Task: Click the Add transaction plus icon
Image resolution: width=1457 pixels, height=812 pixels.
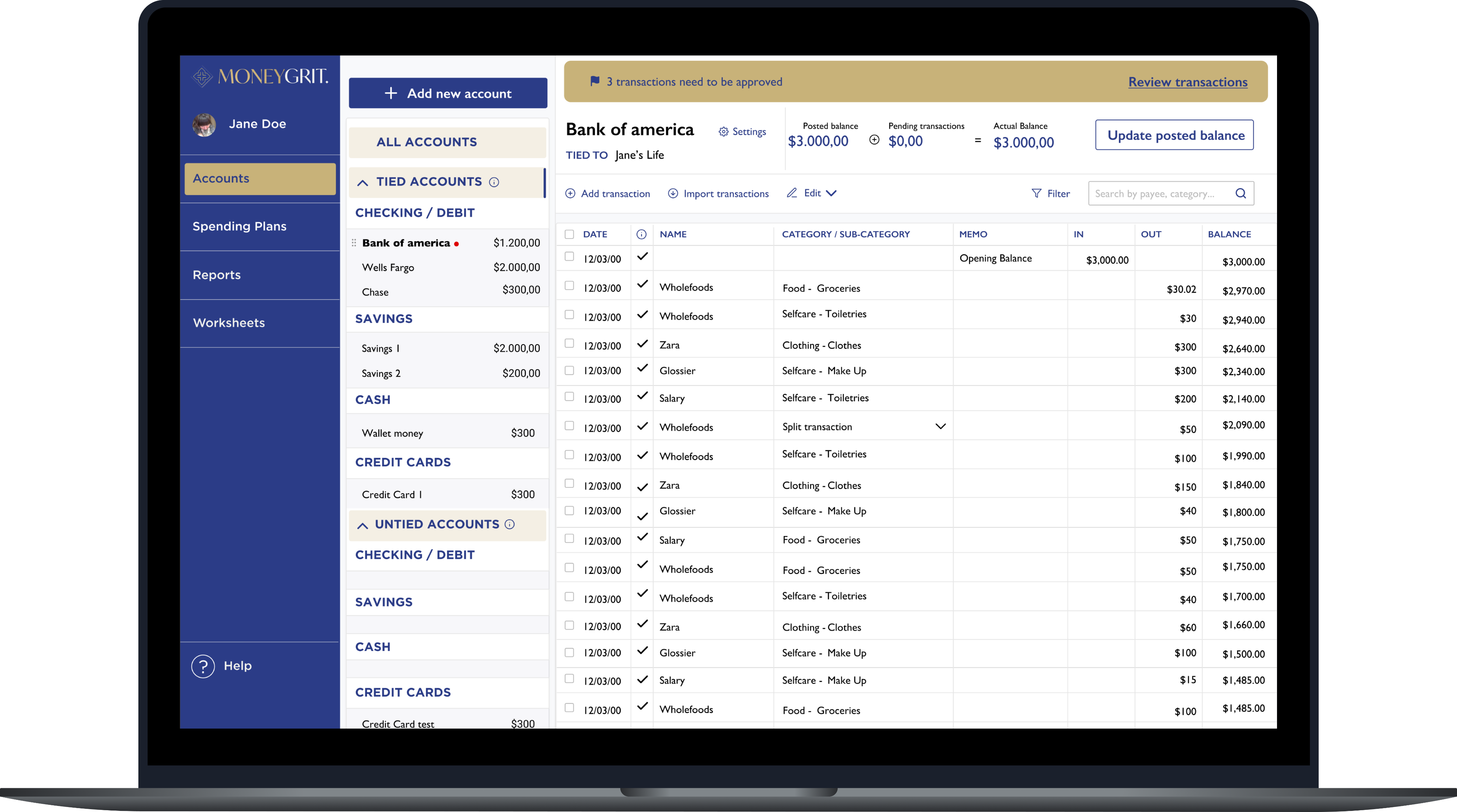Action: click(570, 193)
